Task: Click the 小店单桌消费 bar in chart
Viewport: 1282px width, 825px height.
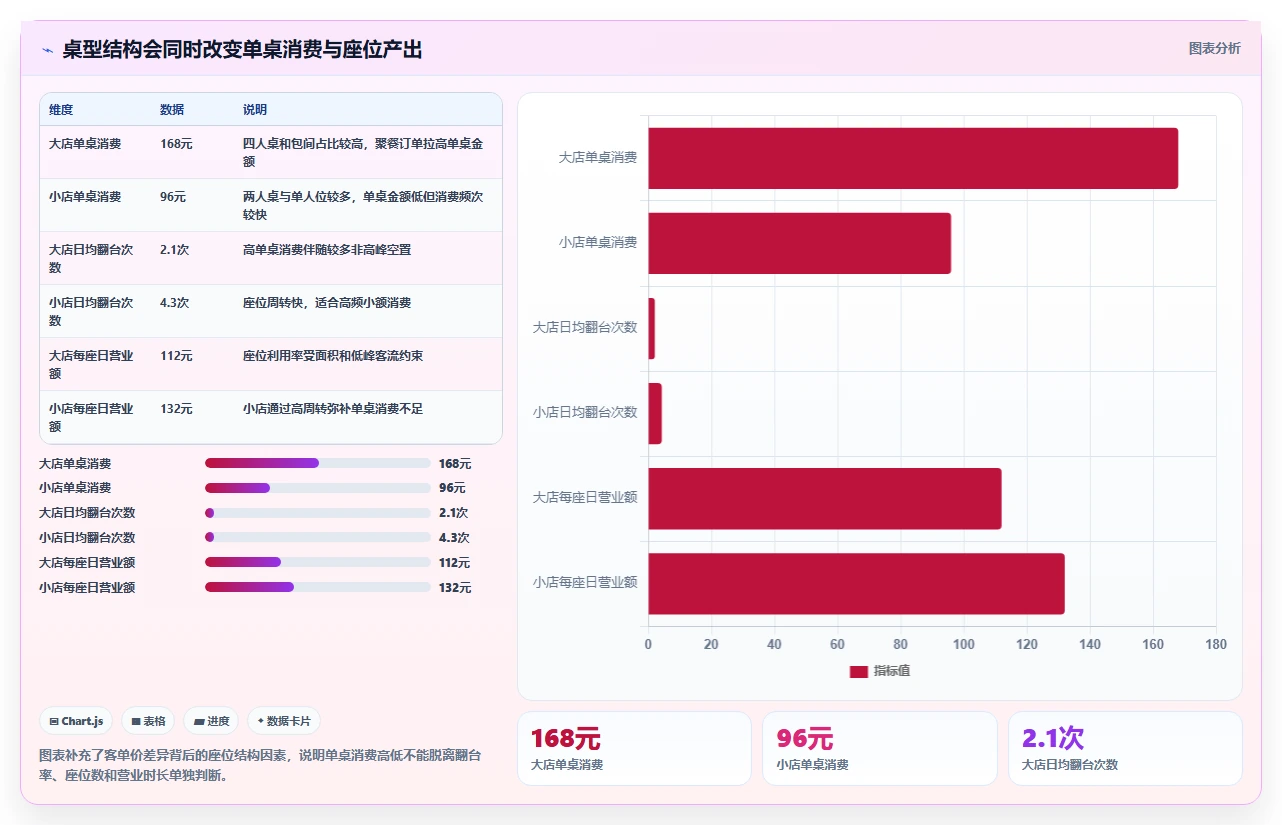Action: point(799,243)
